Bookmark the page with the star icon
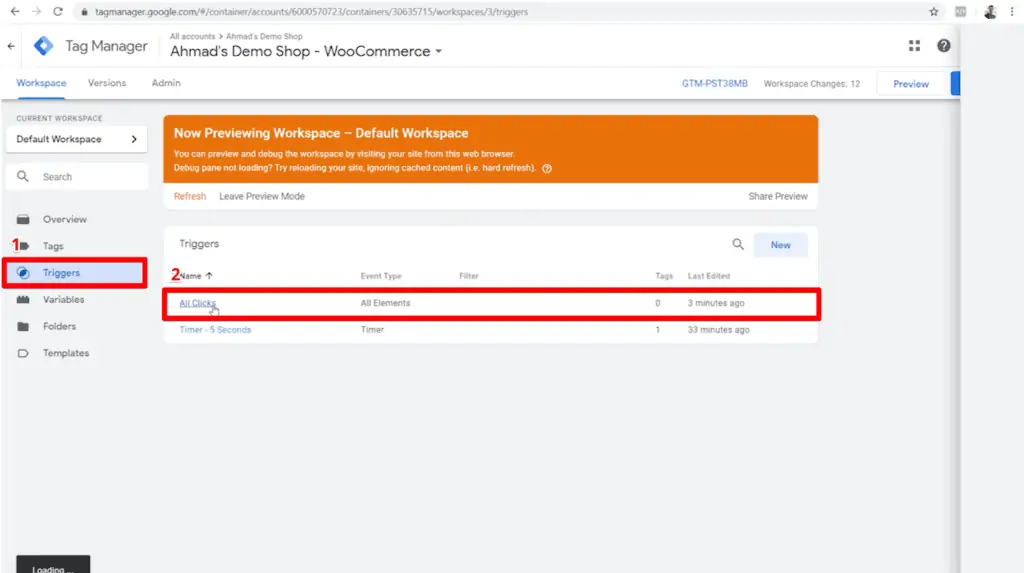This screenshot has height=573, width=1024. (934, 12)
